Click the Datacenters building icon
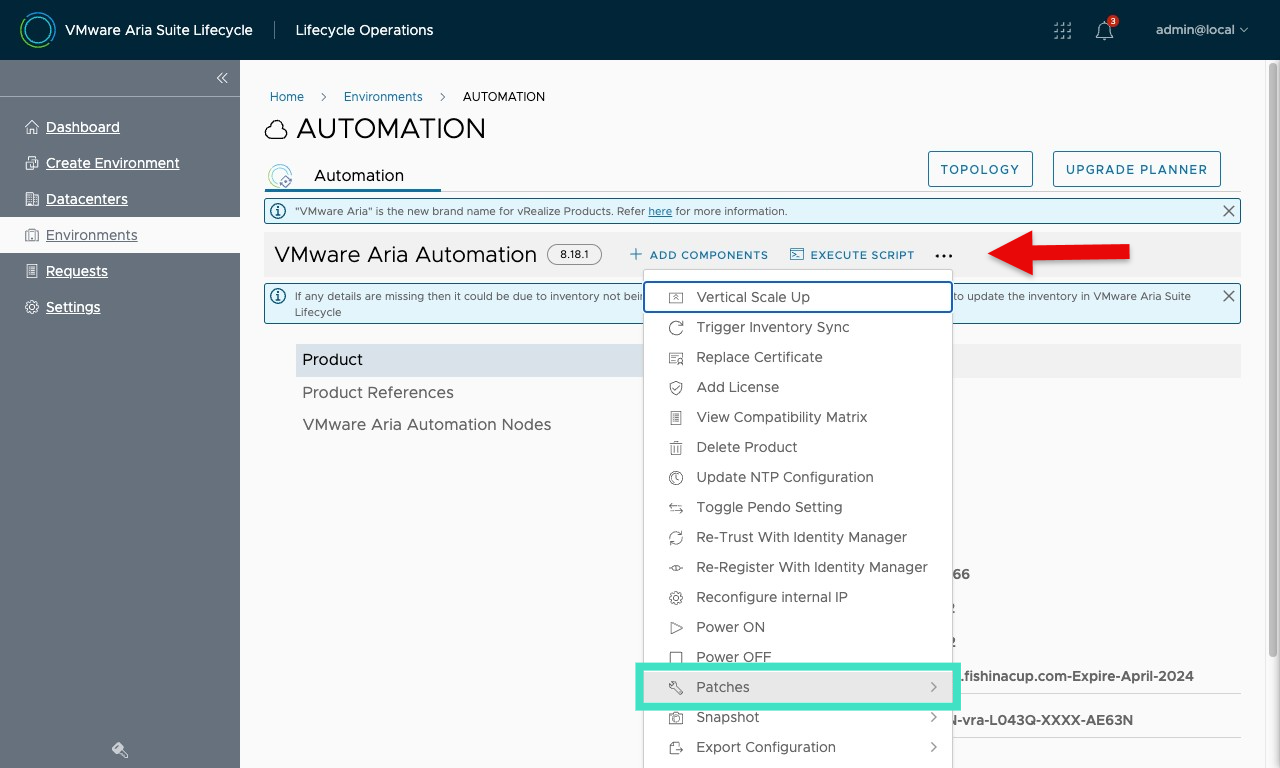 [32, 199]
